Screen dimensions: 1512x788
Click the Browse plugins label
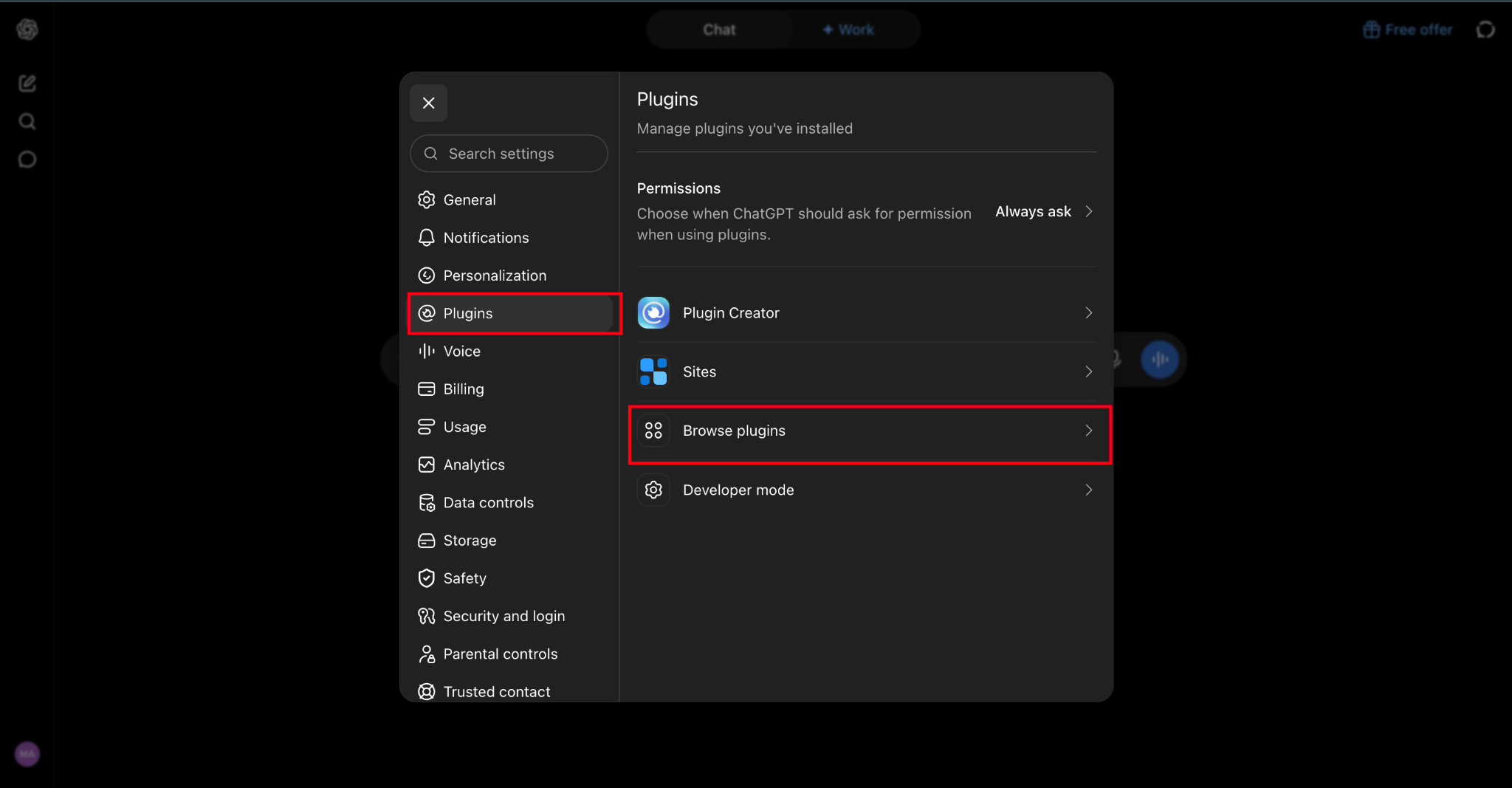(734, 431)
